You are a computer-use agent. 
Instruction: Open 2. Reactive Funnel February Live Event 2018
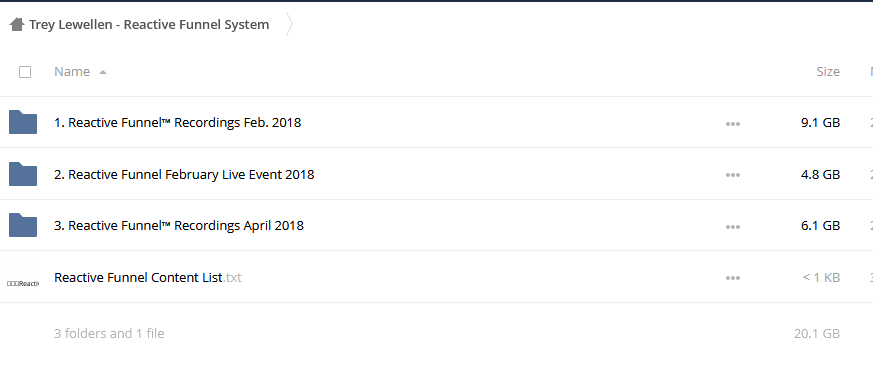(x=184, y=174)
